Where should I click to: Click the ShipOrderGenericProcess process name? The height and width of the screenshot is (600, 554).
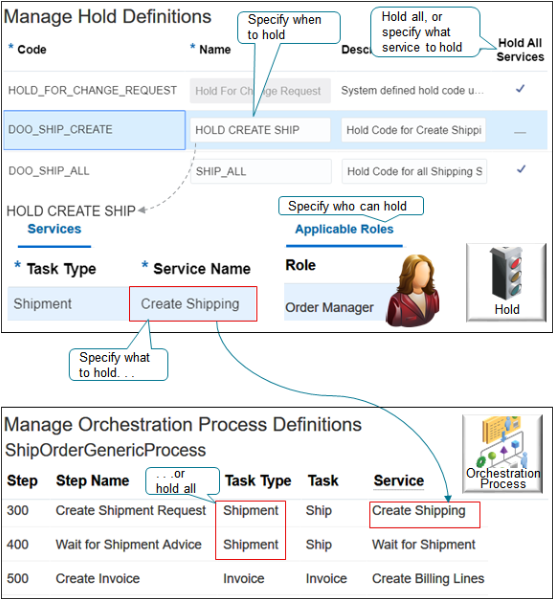coord(106,450)
